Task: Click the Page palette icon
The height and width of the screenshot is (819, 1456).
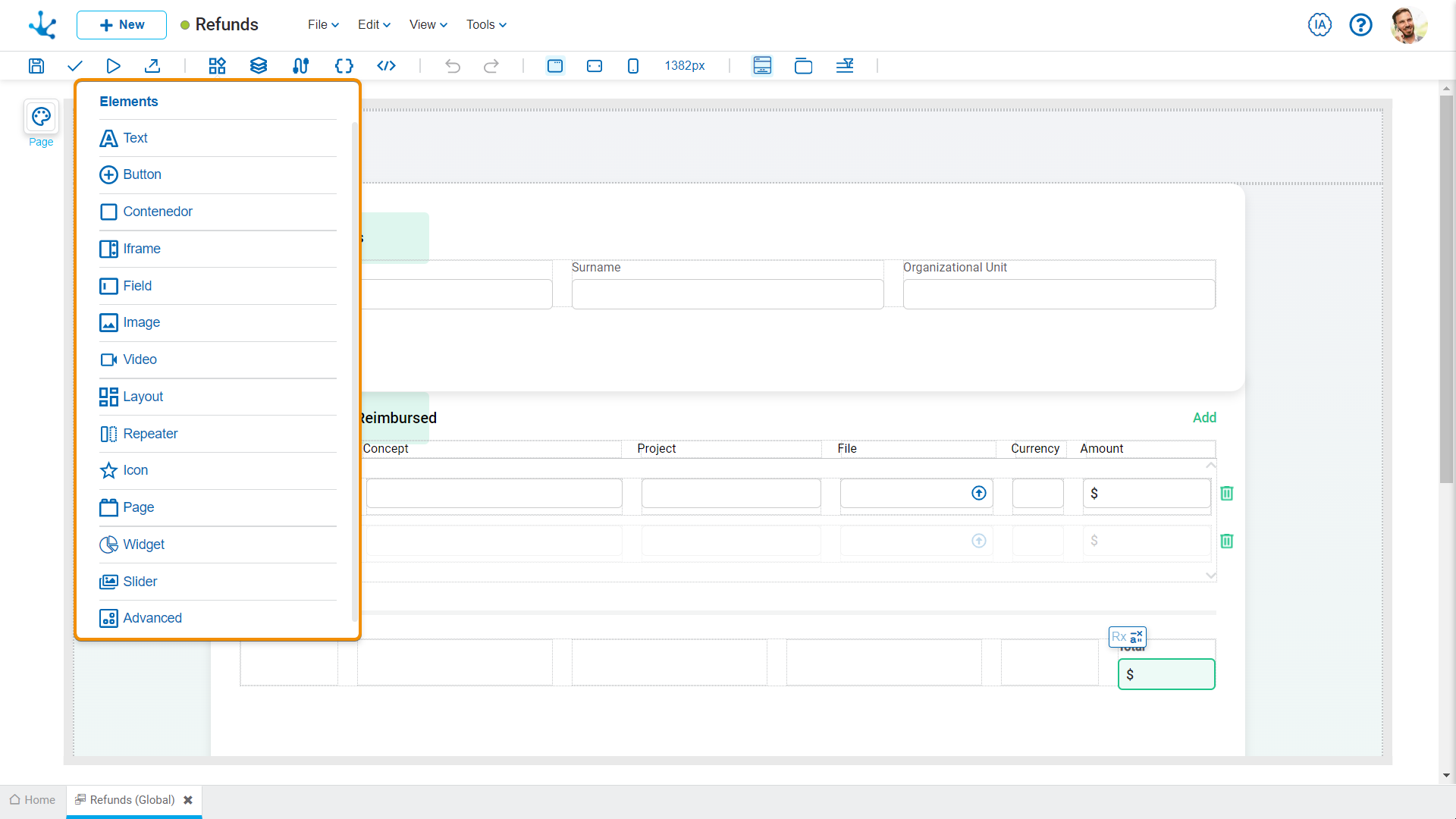Action: [41, 117]
